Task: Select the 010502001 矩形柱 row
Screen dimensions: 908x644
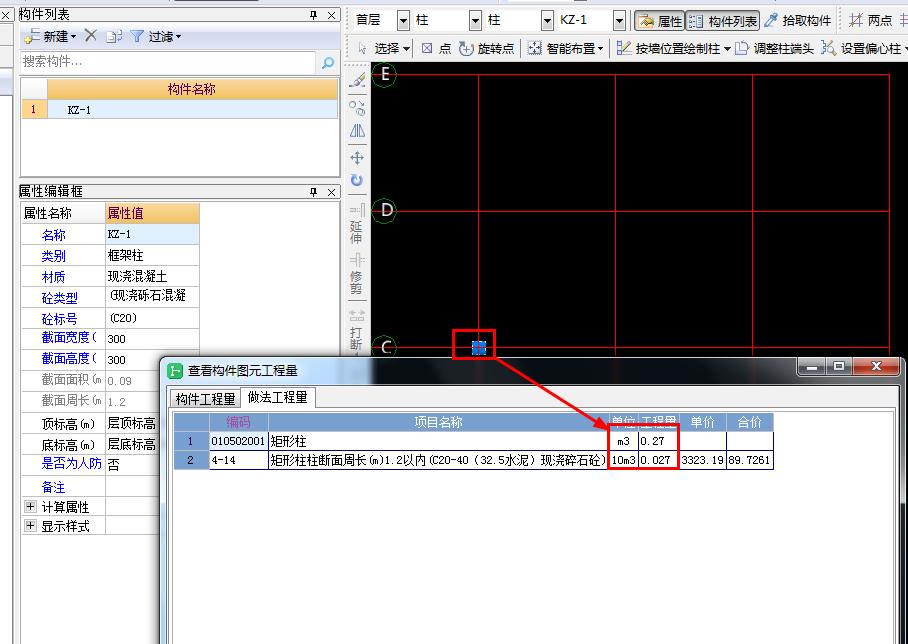Action: pyautogui.click(x=474, y=441)
